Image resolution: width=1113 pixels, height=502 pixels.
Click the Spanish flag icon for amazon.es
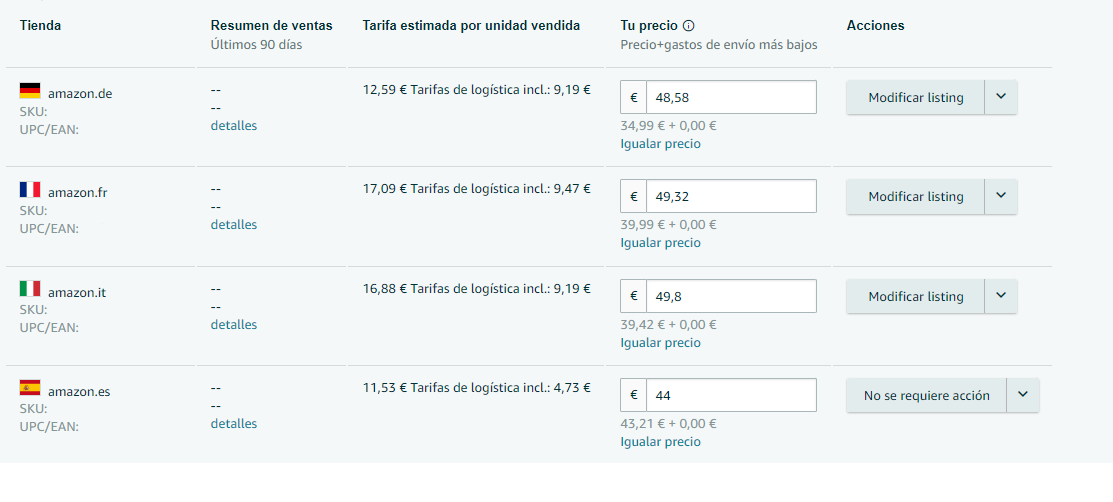click(29, 387)
